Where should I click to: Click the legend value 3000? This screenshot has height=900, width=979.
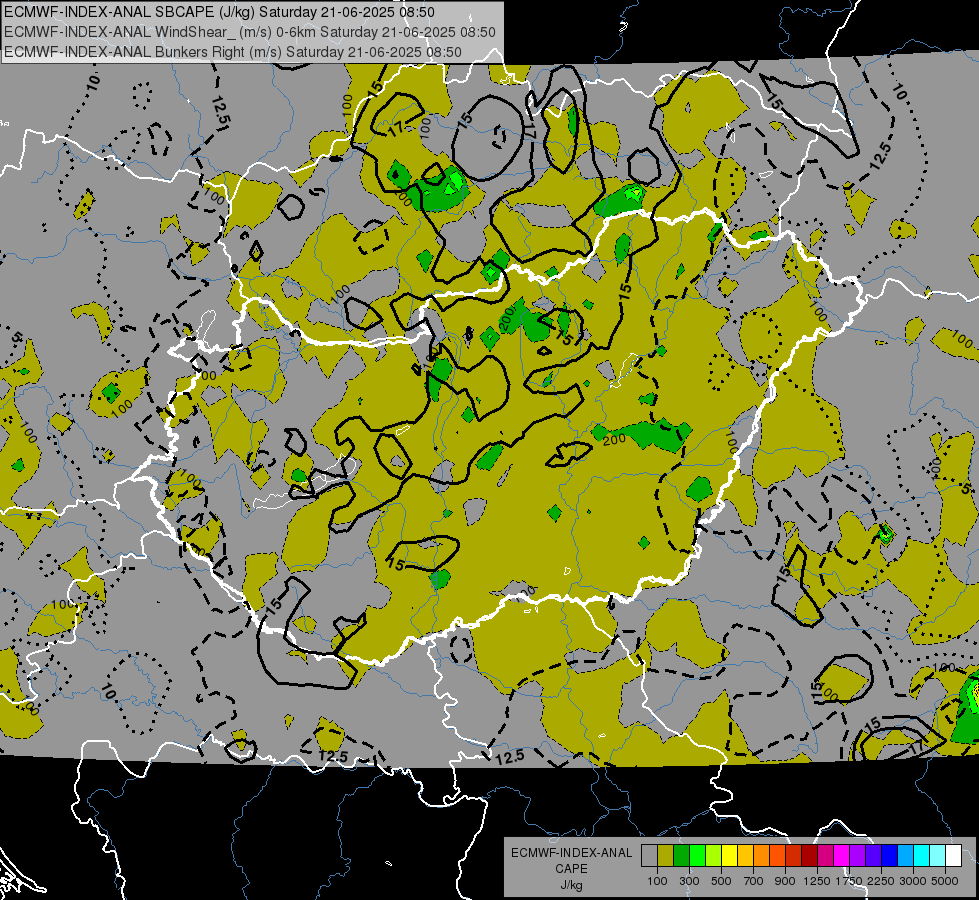(x=913, y=881)
